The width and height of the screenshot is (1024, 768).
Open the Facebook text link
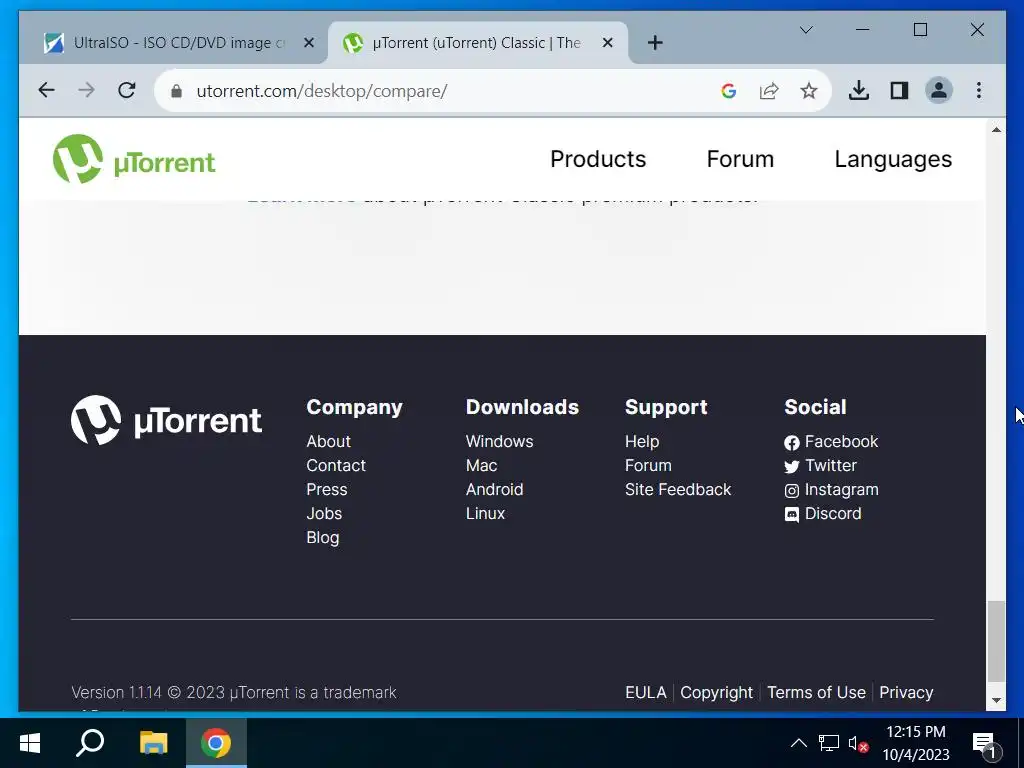(x=841, y=441)
